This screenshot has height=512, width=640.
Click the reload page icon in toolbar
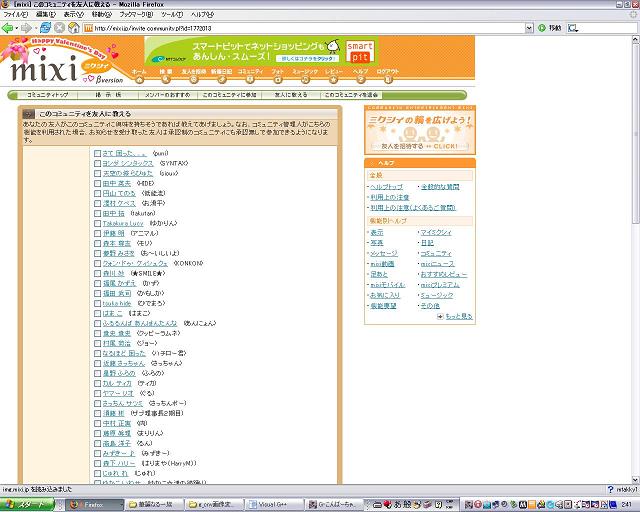(46, 28)
